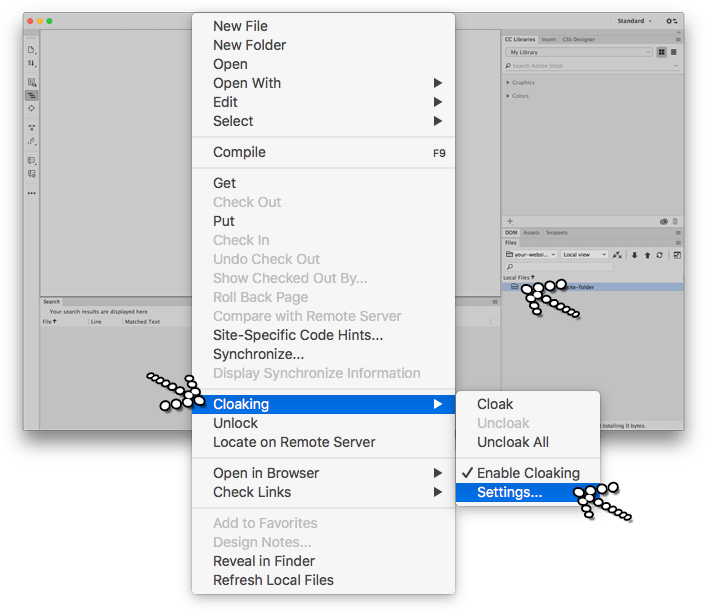The width and height of the screenshot is (707, 615).
Task: Click the sync settings gear icon
Action: coord(671,21)
